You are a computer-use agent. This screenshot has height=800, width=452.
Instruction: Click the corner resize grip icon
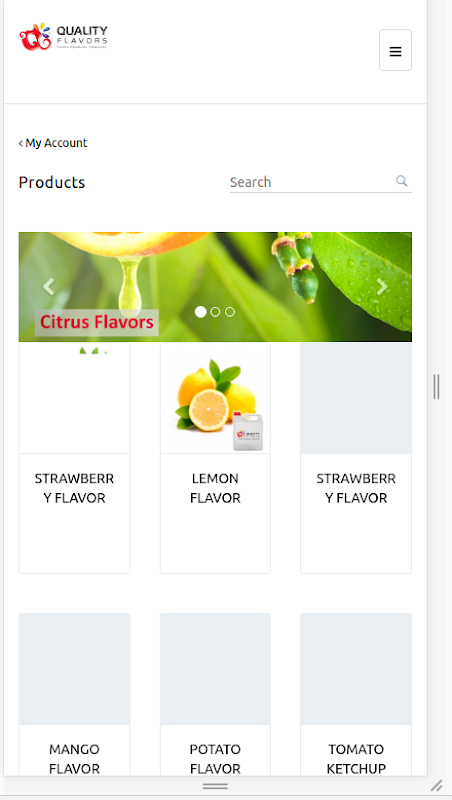click(436, 785)
